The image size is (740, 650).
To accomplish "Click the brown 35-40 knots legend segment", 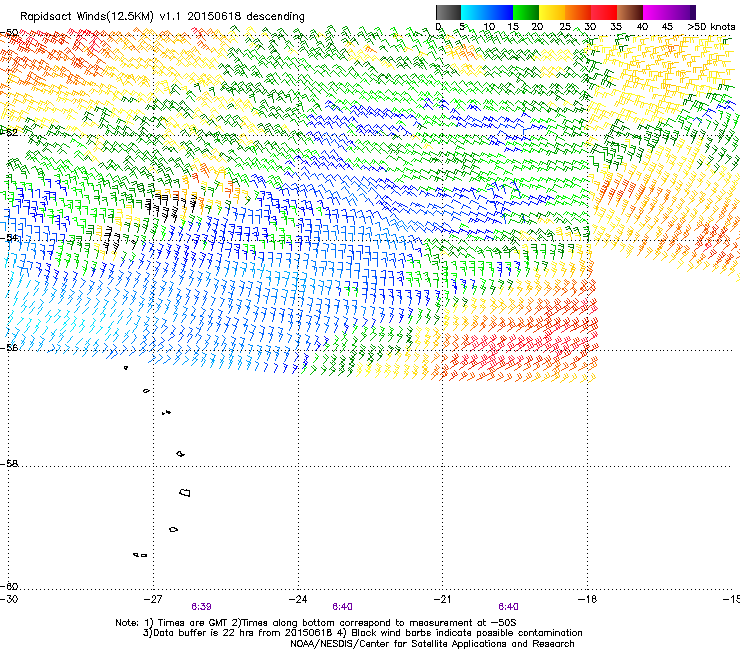I will point(630,12).
